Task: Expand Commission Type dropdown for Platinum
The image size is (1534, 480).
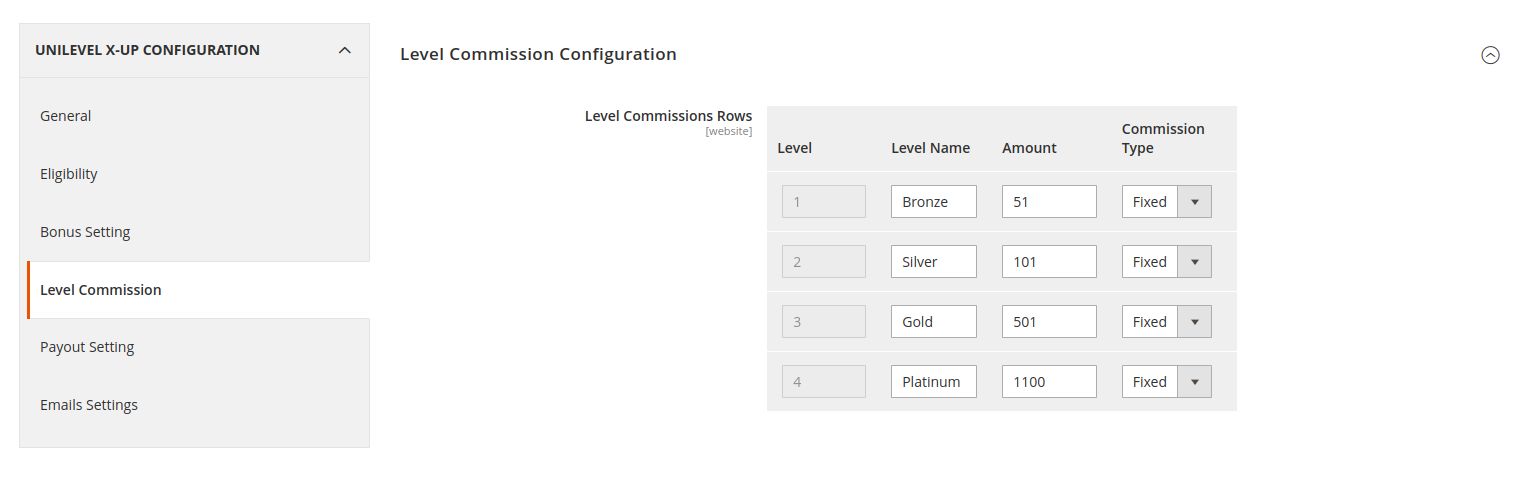Action: coord(1166,382)
